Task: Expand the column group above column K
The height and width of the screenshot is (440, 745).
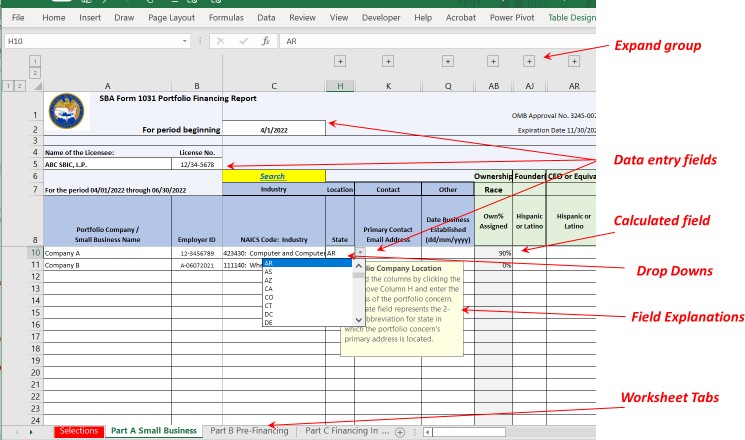Action: click(x=387, y=61)
